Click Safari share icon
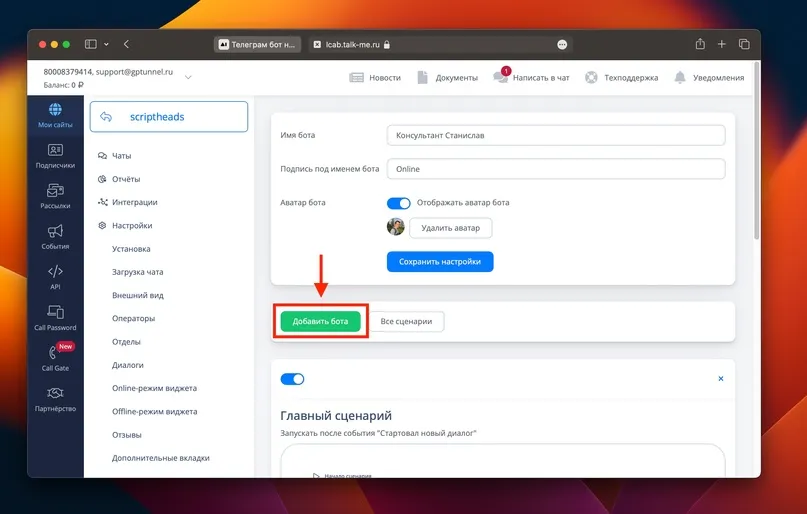Image resolution: width=807 pixels, height=514 pixels. click(x=700, y=44)
